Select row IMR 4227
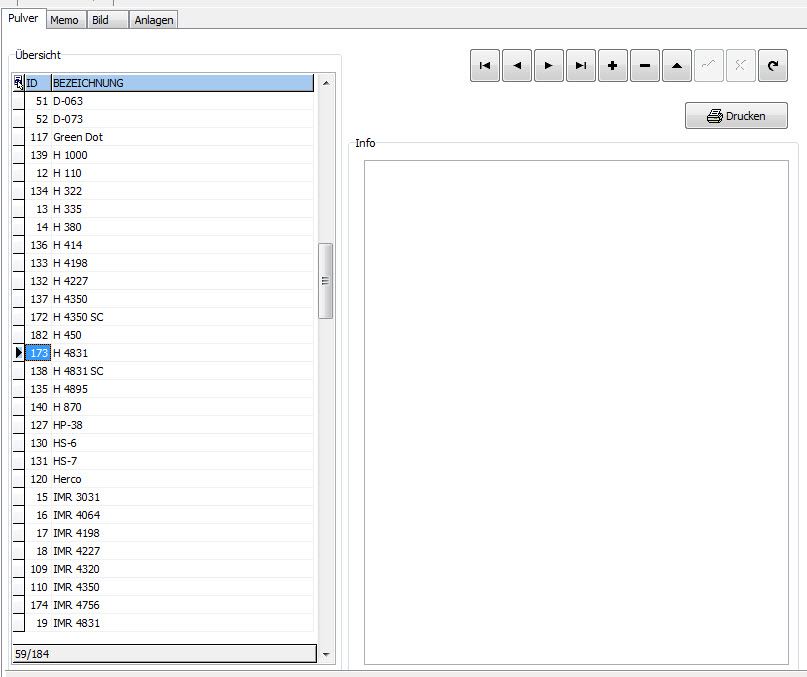 (x=163, y=551)
